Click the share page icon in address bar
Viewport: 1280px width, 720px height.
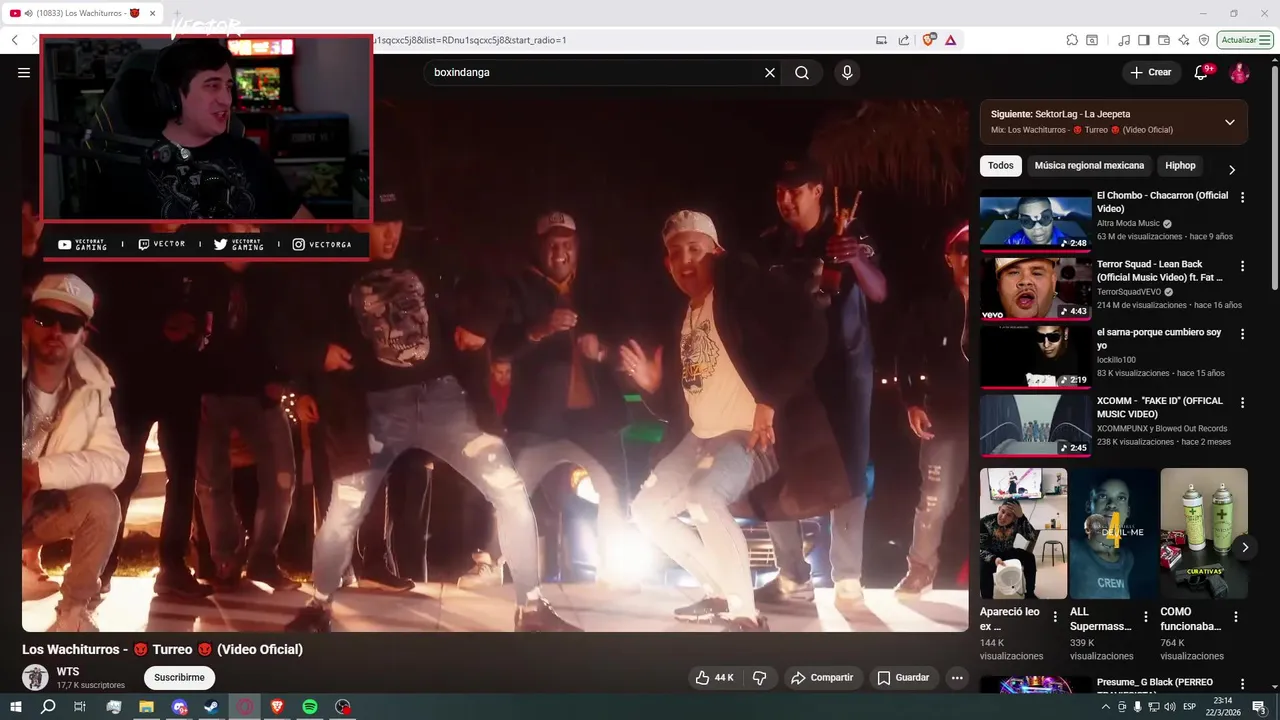pyautogui.click(x=904, y=40)
